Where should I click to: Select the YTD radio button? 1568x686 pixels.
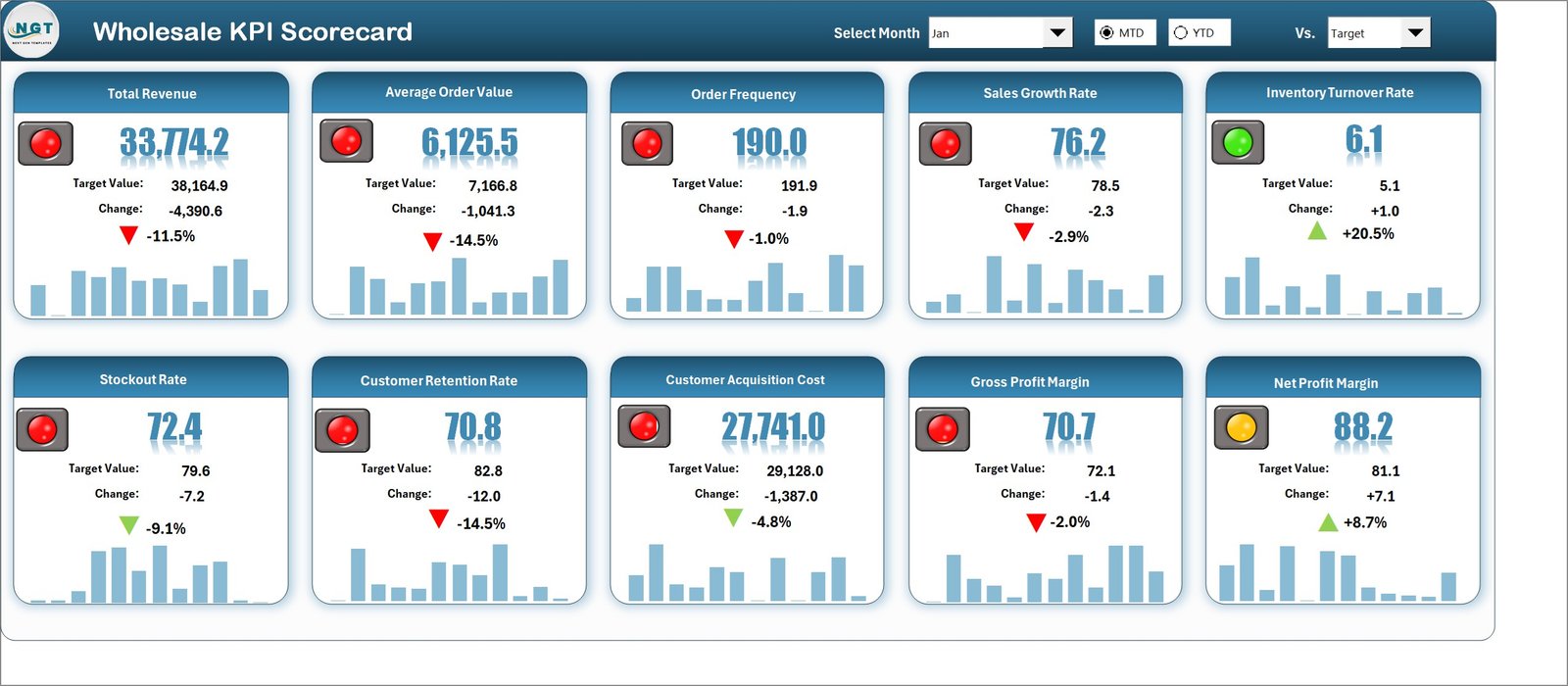click(1181, 33)
